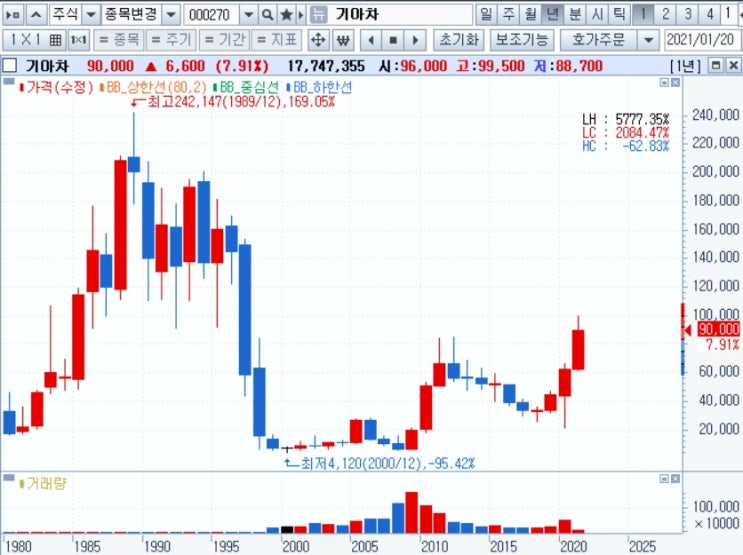Toggle the checkbox beside 기아차 title
The width and height of the screenshot is (743, 555).
(9, 65)
